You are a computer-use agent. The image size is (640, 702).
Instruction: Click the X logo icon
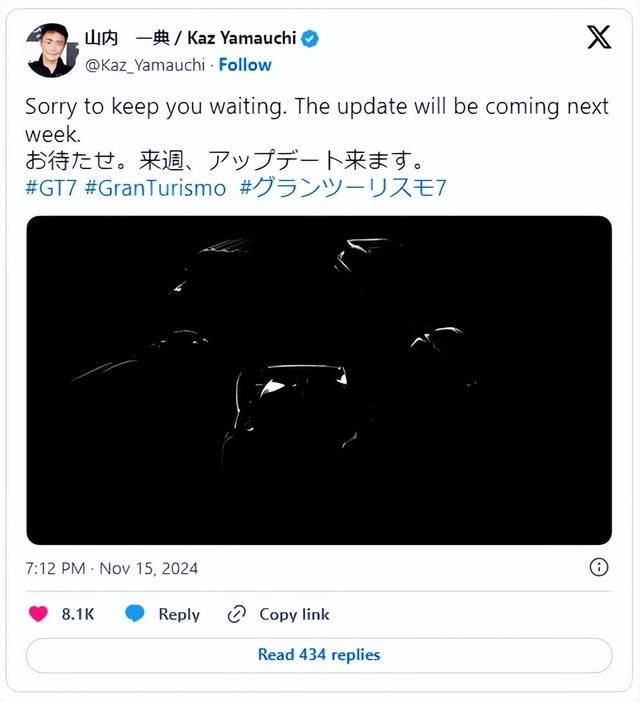[x=599, y=38]
